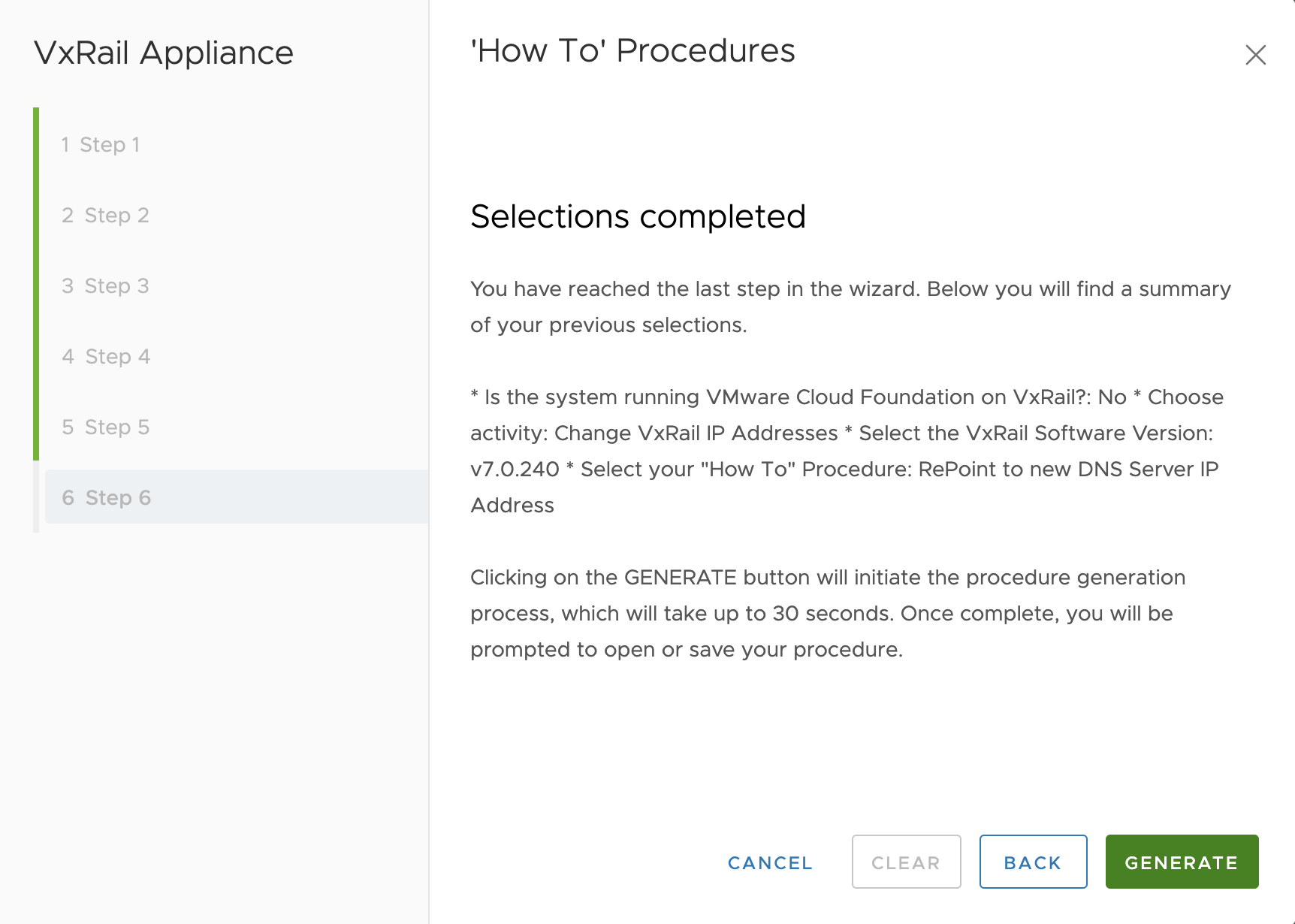The image size is (1295, 924).
Task: Click the summary of previous selections paragraph
Action: (846, 451)
